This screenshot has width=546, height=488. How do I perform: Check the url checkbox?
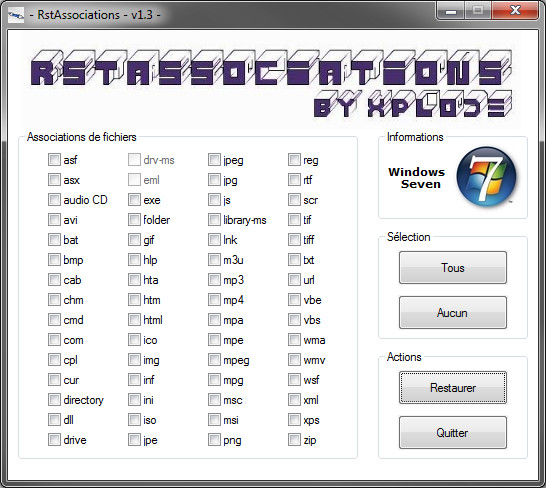[x=295, y=280]
